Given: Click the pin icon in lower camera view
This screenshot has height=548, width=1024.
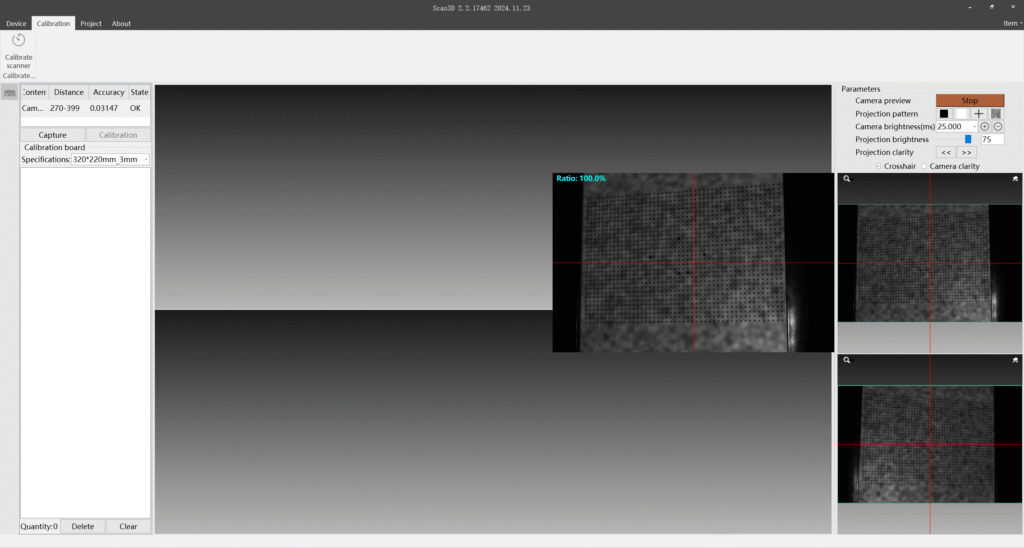Looking at the screenshot, I should pyautogui.click(x=1015, y=360).
